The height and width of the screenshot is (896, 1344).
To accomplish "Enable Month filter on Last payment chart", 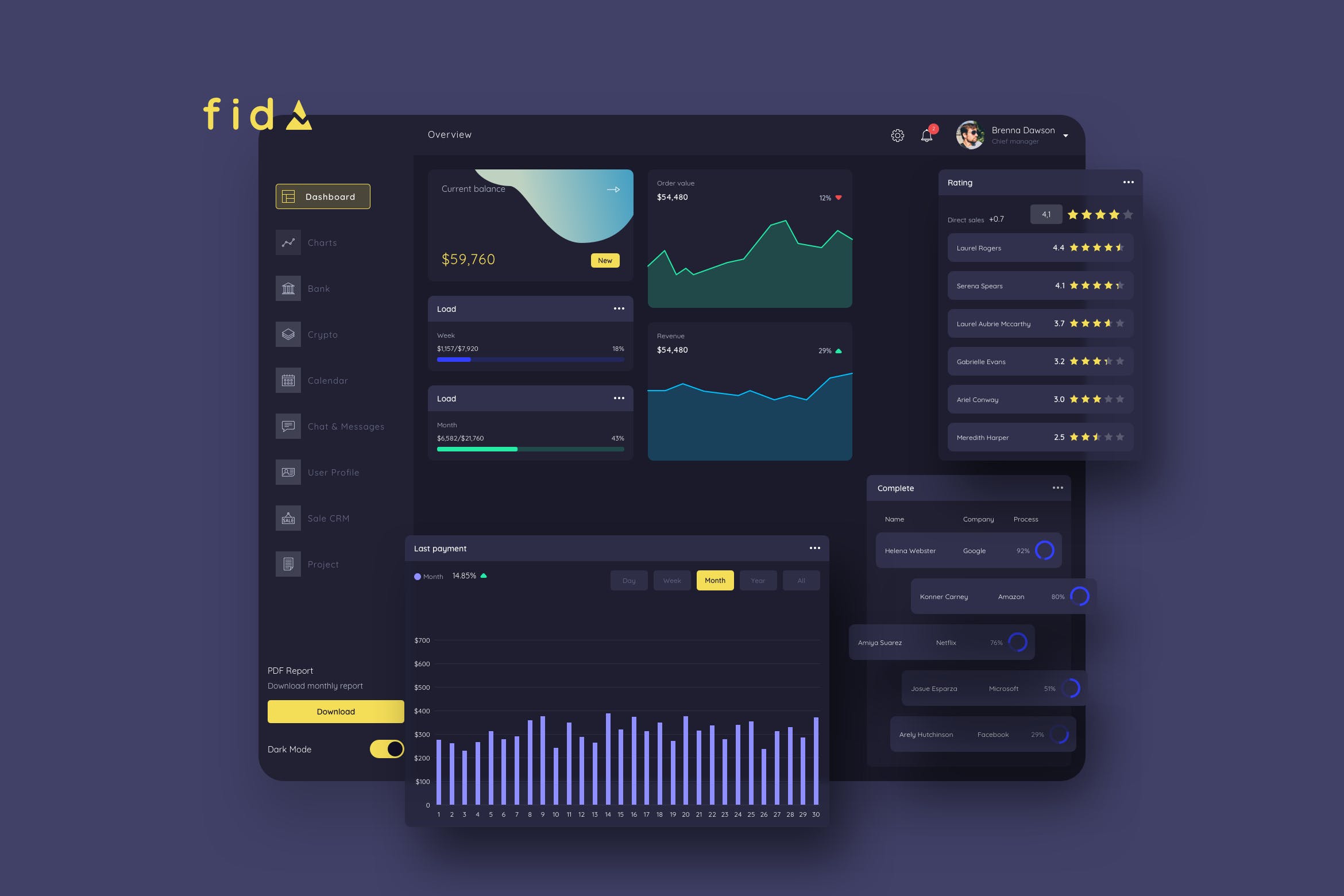I will coord(715,580).
